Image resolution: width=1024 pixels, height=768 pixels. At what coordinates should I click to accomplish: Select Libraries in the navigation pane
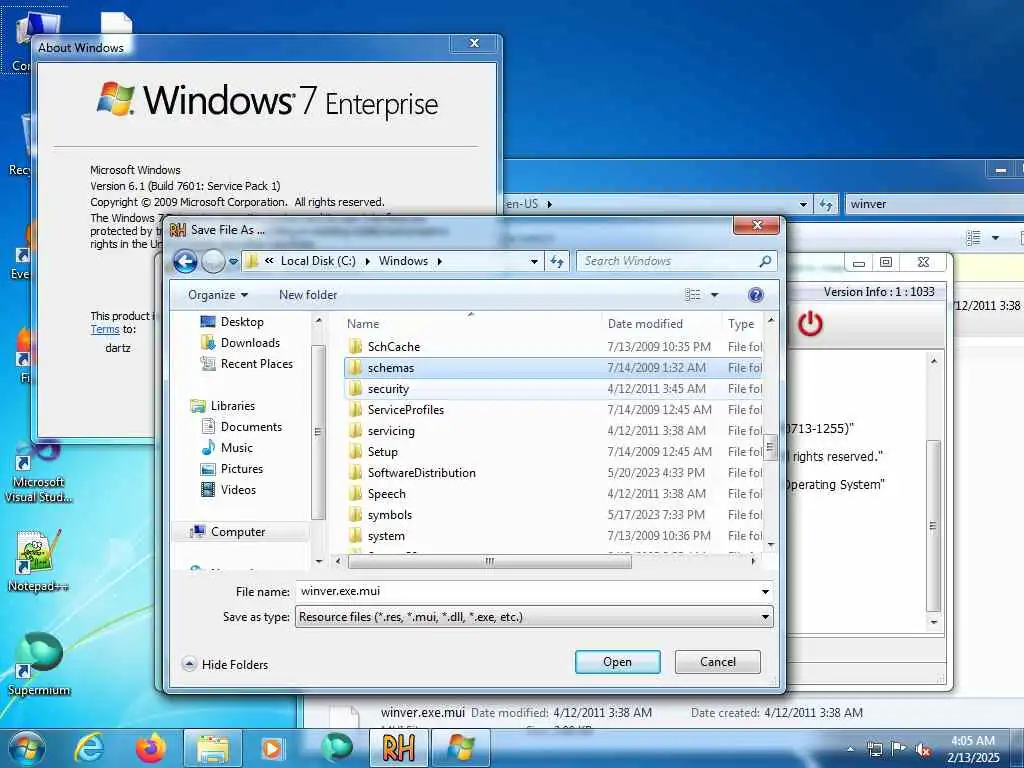(232, 406)
